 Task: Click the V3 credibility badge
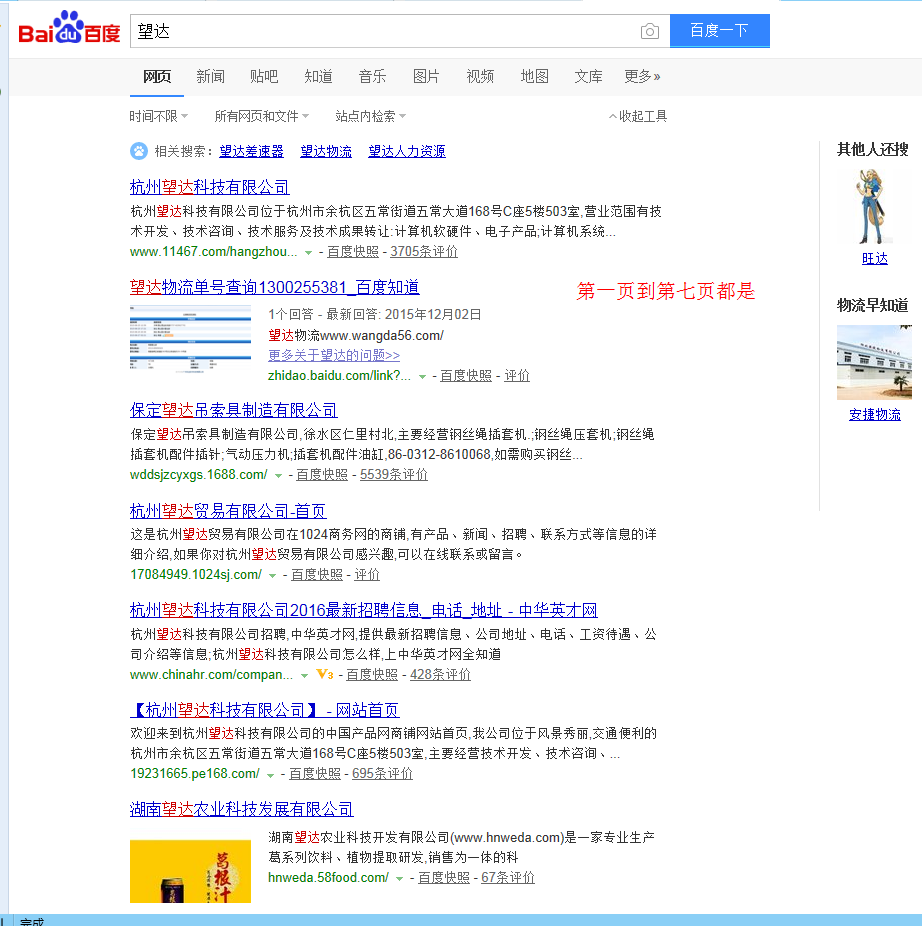(325, 674)
